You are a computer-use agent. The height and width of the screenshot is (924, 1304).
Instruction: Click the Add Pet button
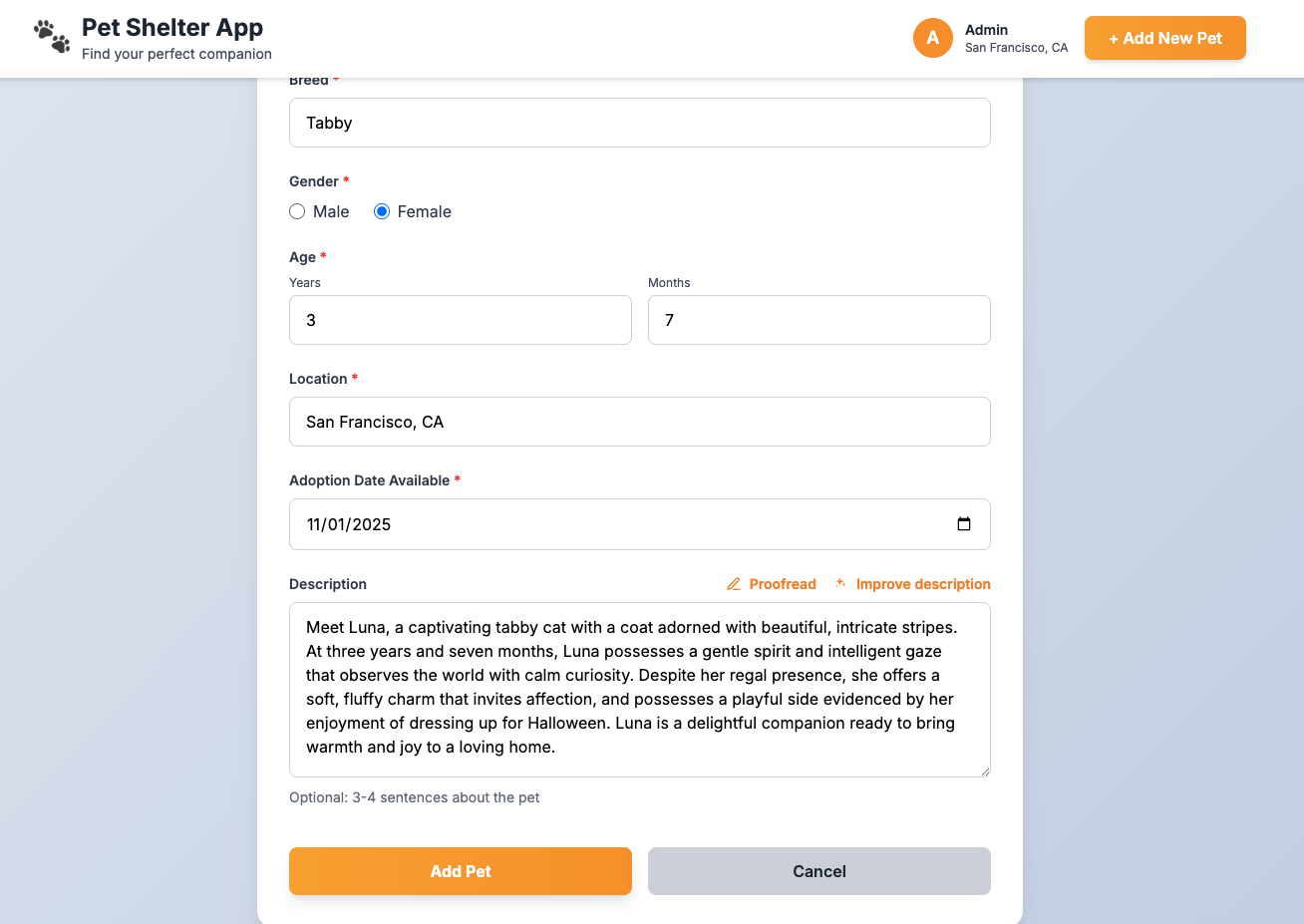pos(460,870)
